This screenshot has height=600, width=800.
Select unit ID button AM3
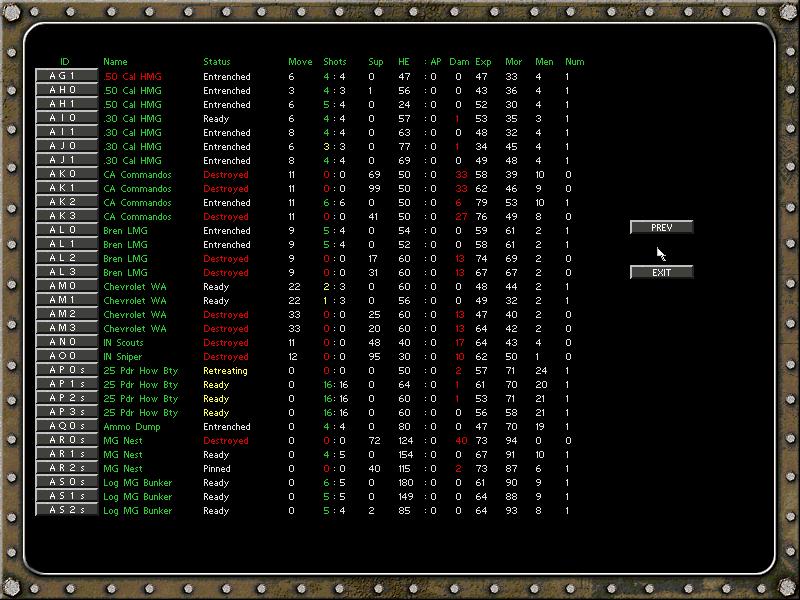[67, 329]
